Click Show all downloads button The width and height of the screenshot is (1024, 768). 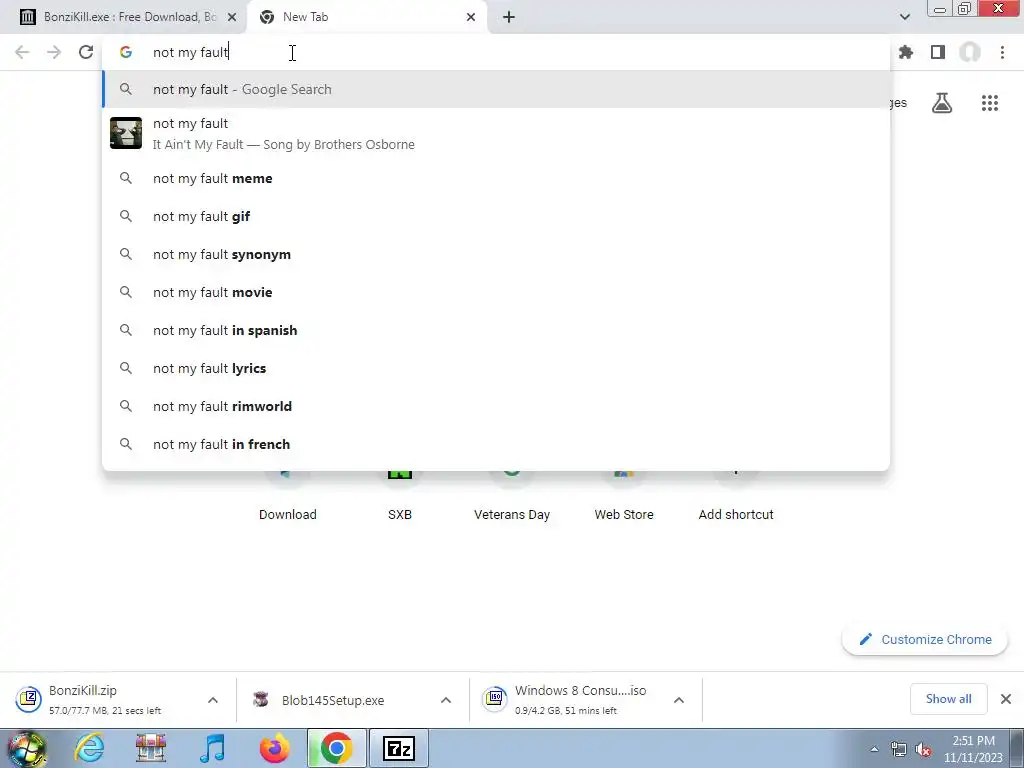(x=948, y=699)
